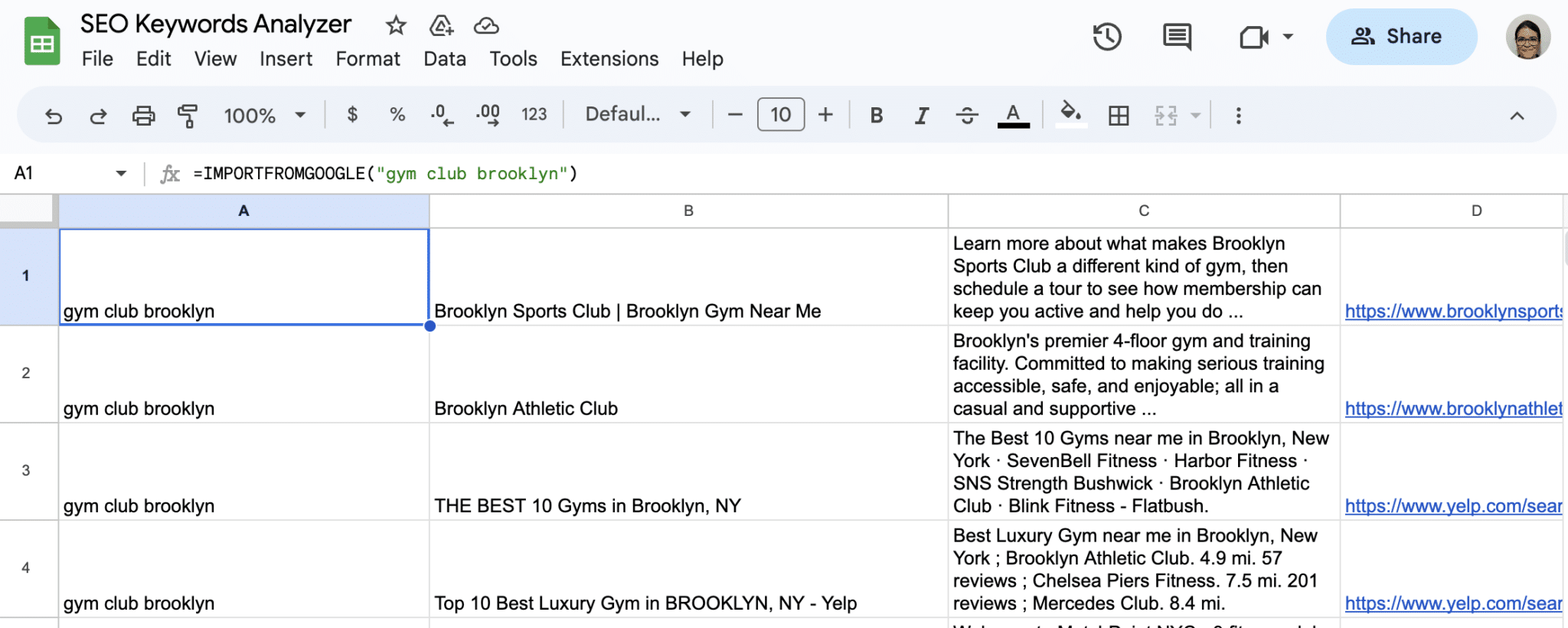Viewport: 1568px width, 628px height.
Task: Open the View menu
Action: (x=215, y=59)
